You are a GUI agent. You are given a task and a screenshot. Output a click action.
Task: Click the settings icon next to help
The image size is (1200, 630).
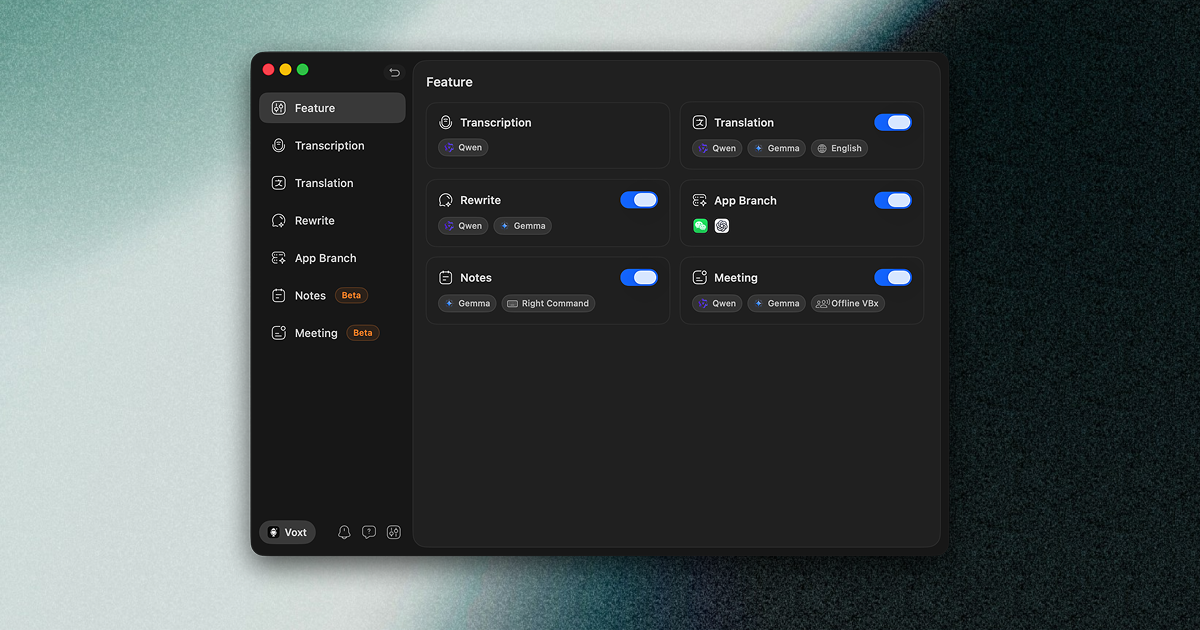394,533
